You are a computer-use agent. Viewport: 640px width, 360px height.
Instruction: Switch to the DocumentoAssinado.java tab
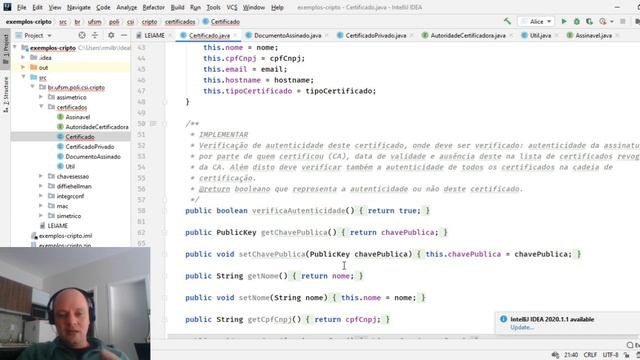pos(287,36)
